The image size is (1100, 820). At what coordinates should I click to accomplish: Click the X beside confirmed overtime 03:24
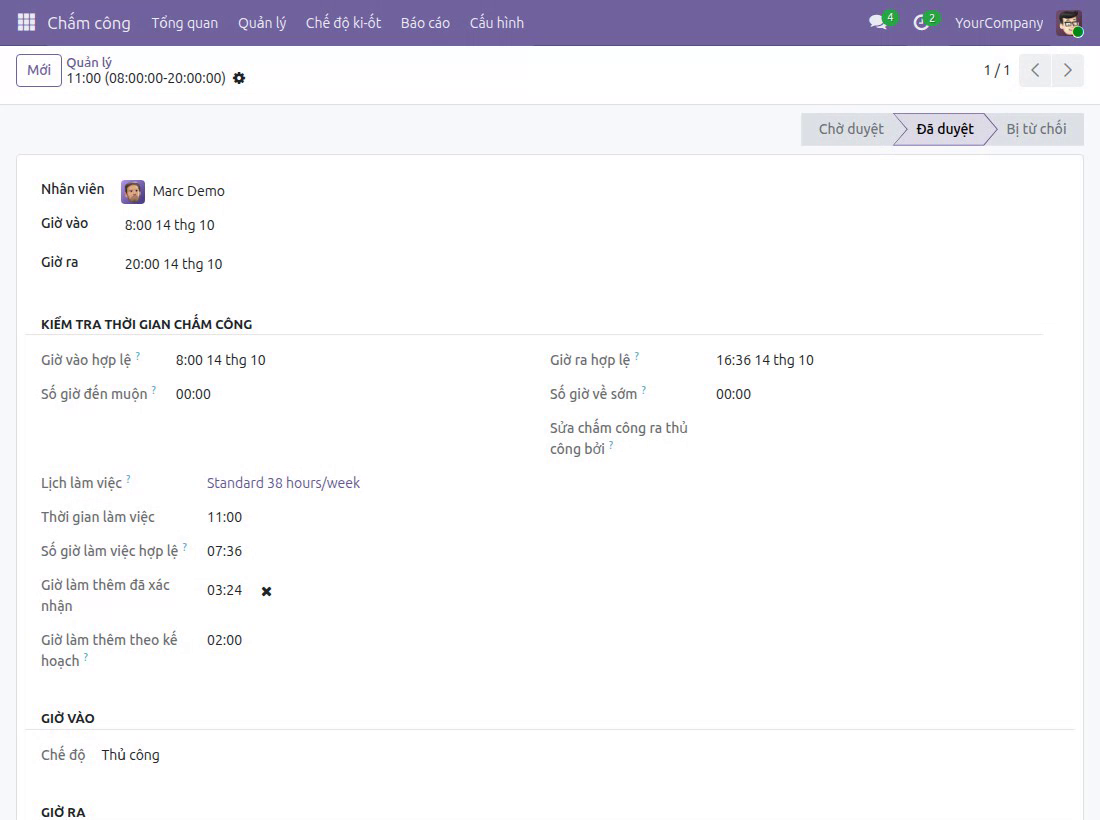coord(267,591)
